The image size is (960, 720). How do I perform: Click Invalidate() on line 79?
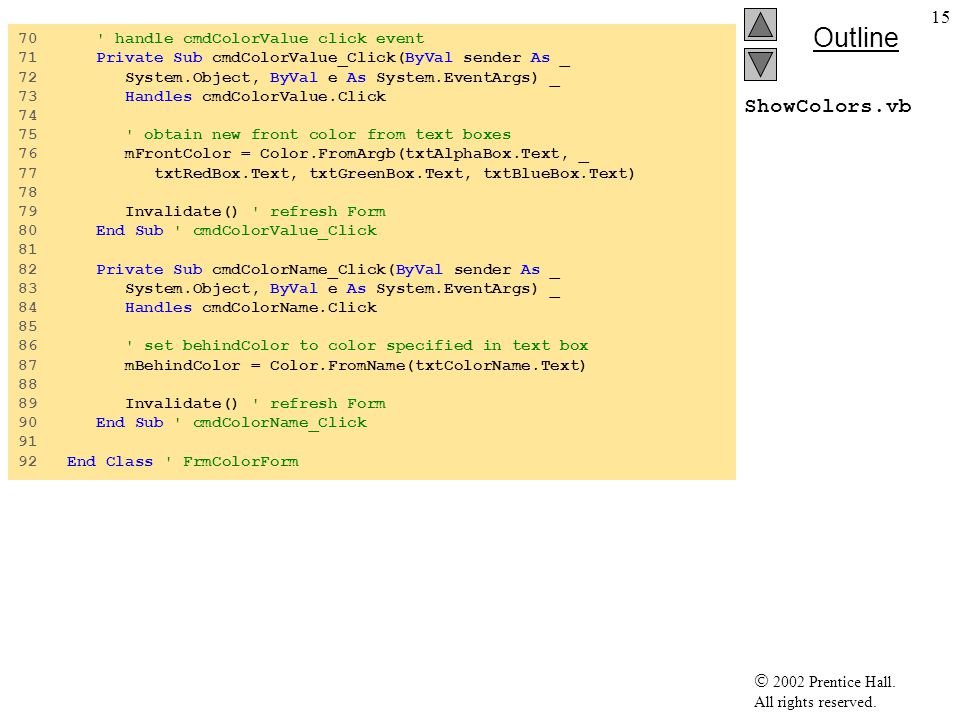coord(181,212)
